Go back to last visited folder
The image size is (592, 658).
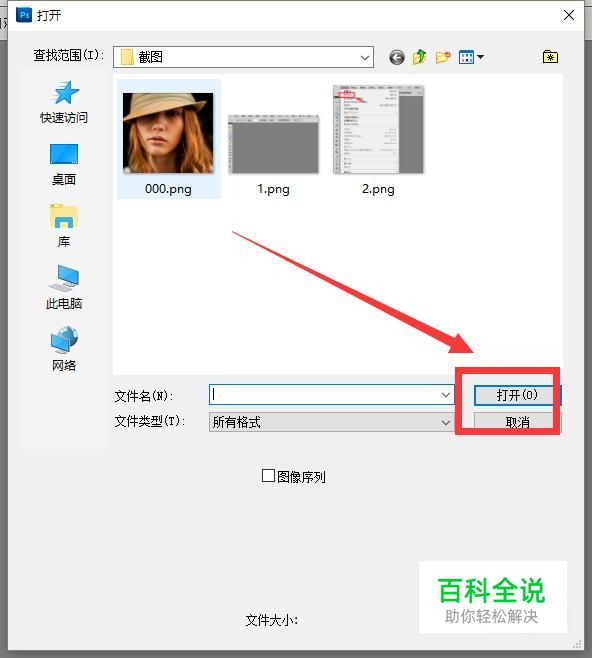[396, 57]
